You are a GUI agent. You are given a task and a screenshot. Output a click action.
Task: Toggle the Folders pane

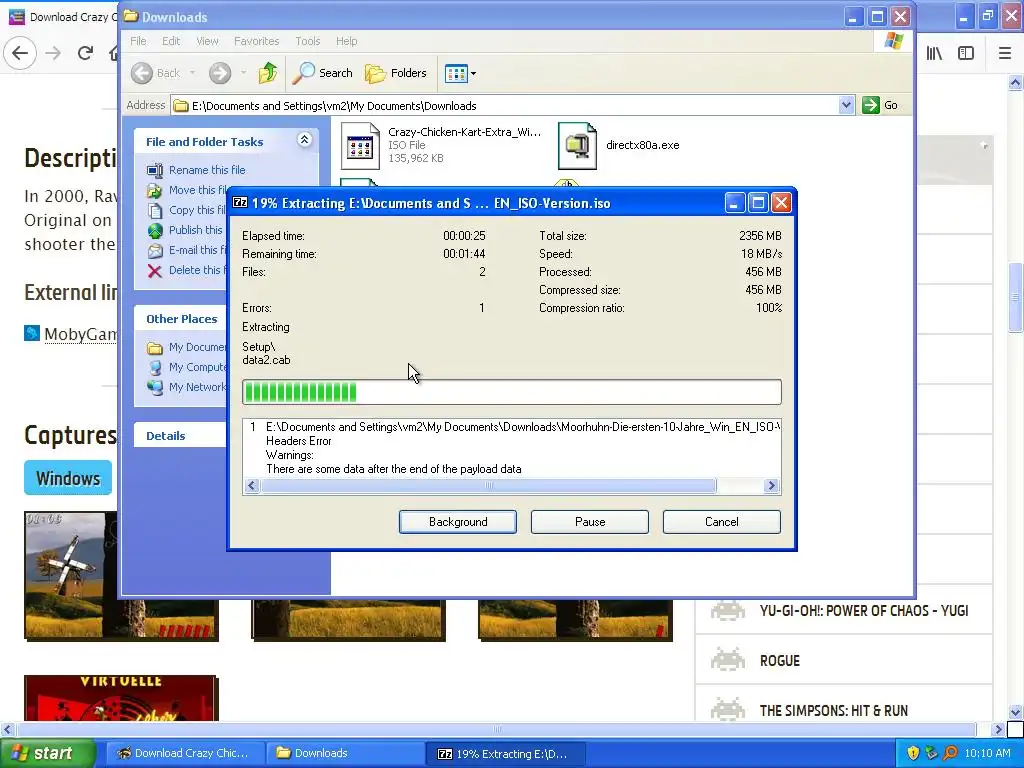(x=396, y=73)
